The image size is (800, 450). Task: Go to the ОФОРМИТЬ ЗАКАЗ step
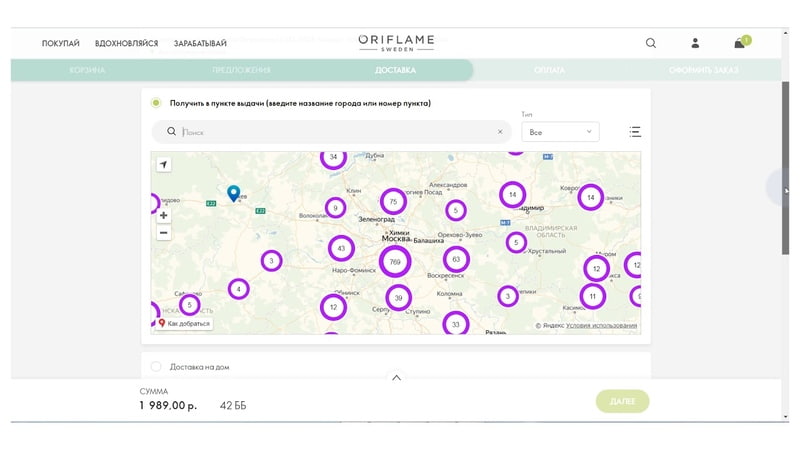pyautogui.click(x=704, y=70)
